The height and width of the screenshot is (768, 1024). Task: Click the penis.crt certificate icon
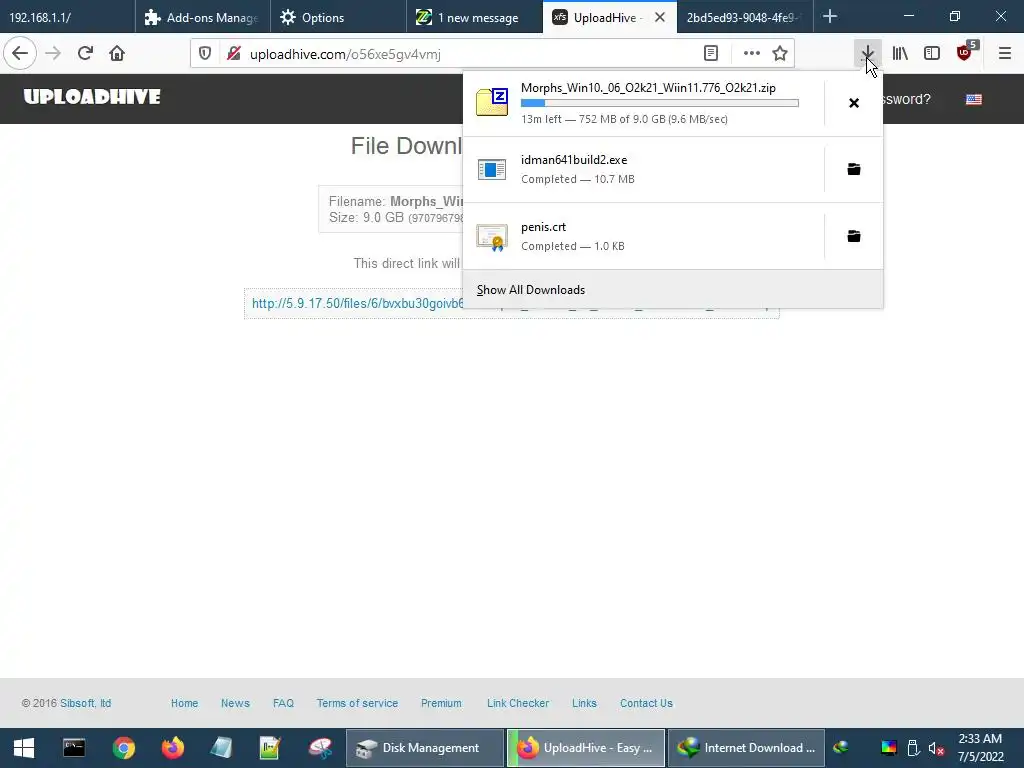pos(492,237)
